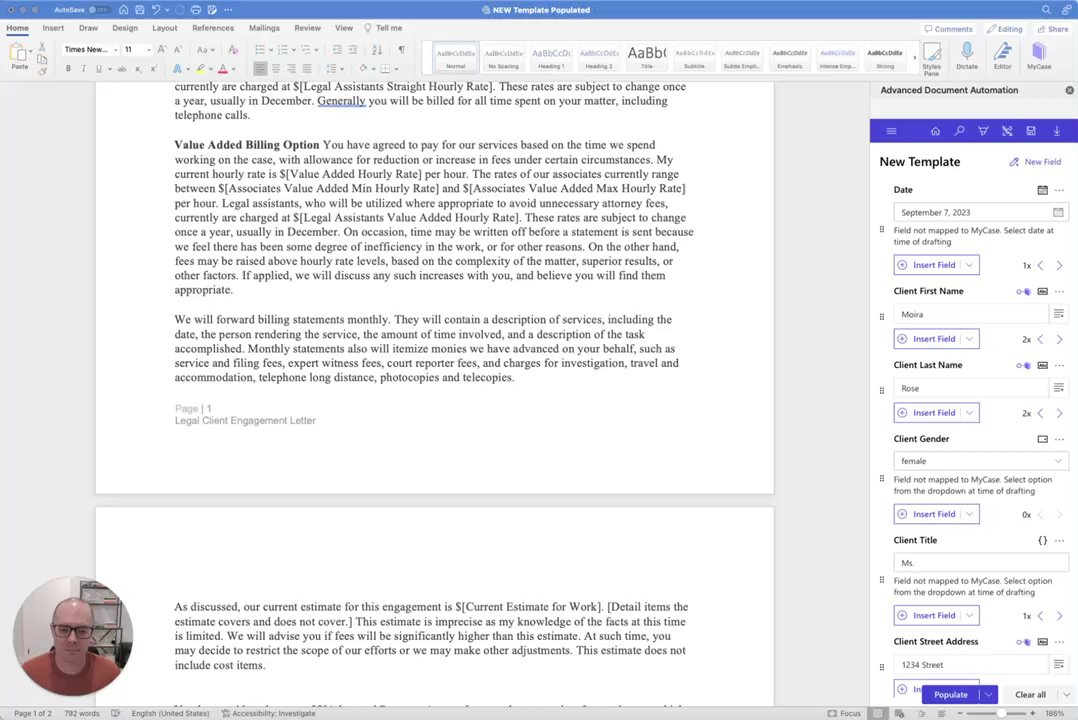Click the Clear all button
Viewport: 1078px width, 720px height.
click(x=1030, y=695)
